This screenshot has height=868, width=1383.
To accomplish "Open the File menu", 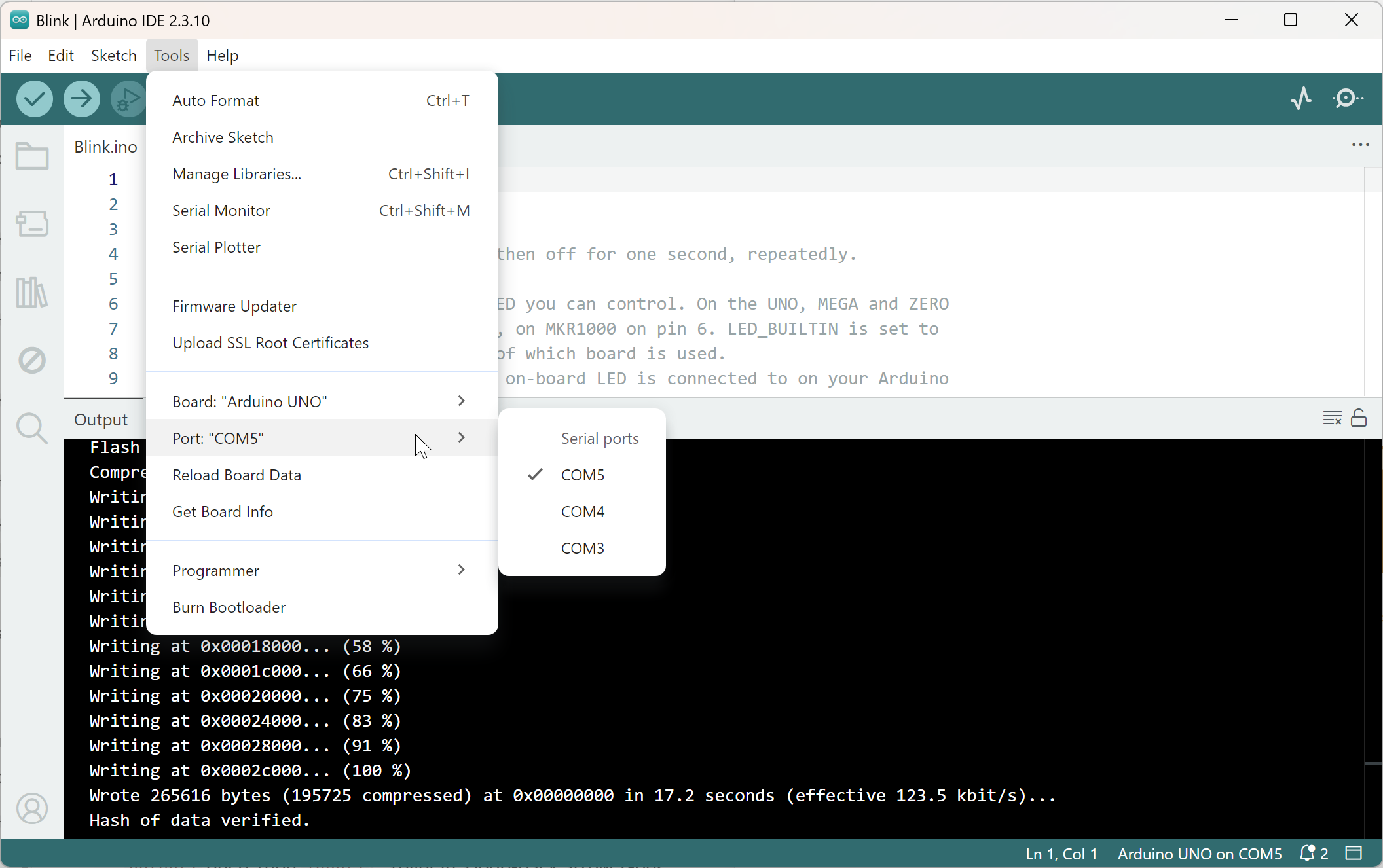I will point(20,56).
